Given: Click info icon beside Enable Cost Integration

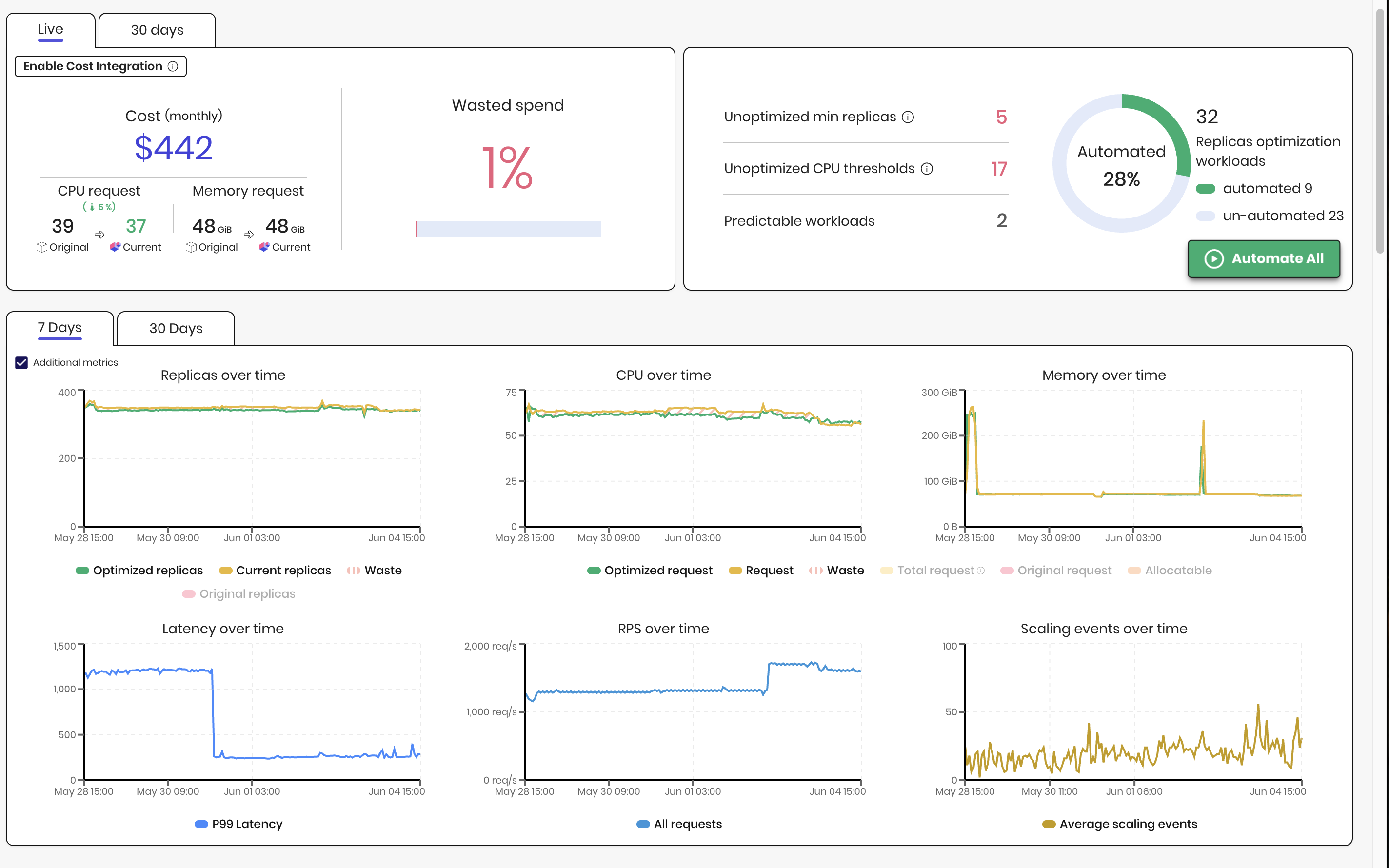Looking at the screenshot, I should coord(173,67).
